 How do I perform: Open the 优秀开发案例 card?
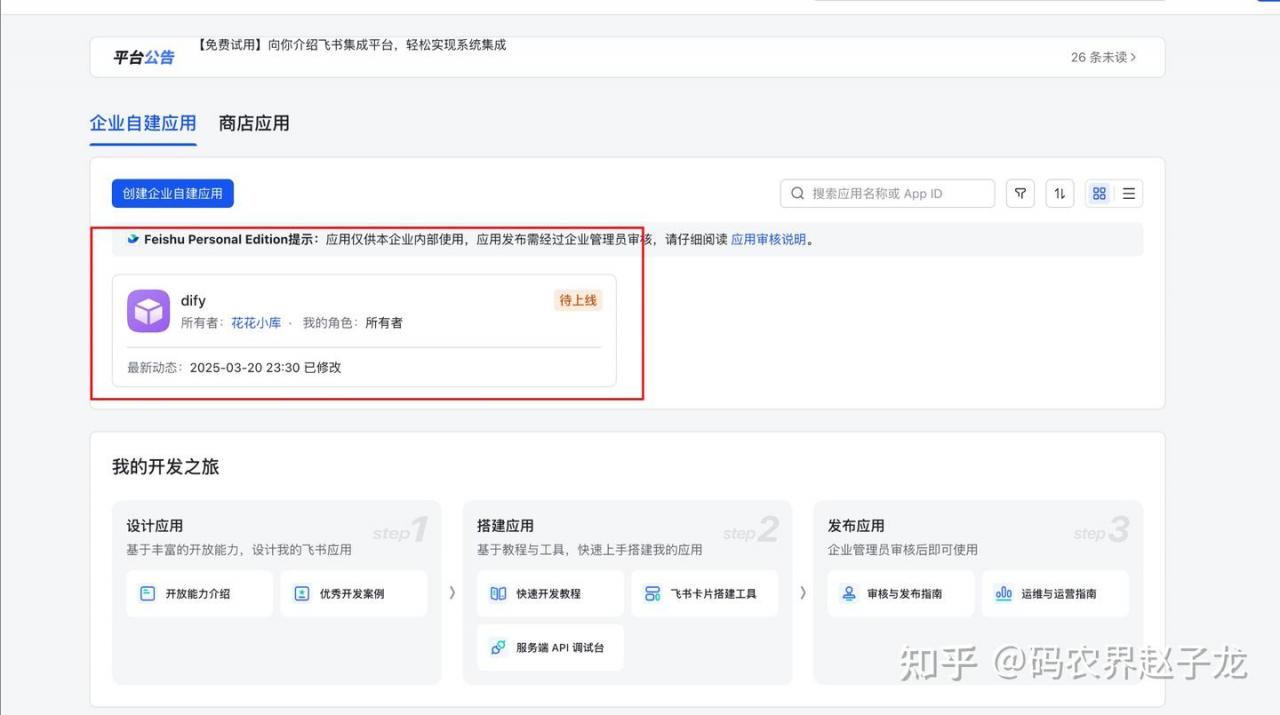point(354,593)
